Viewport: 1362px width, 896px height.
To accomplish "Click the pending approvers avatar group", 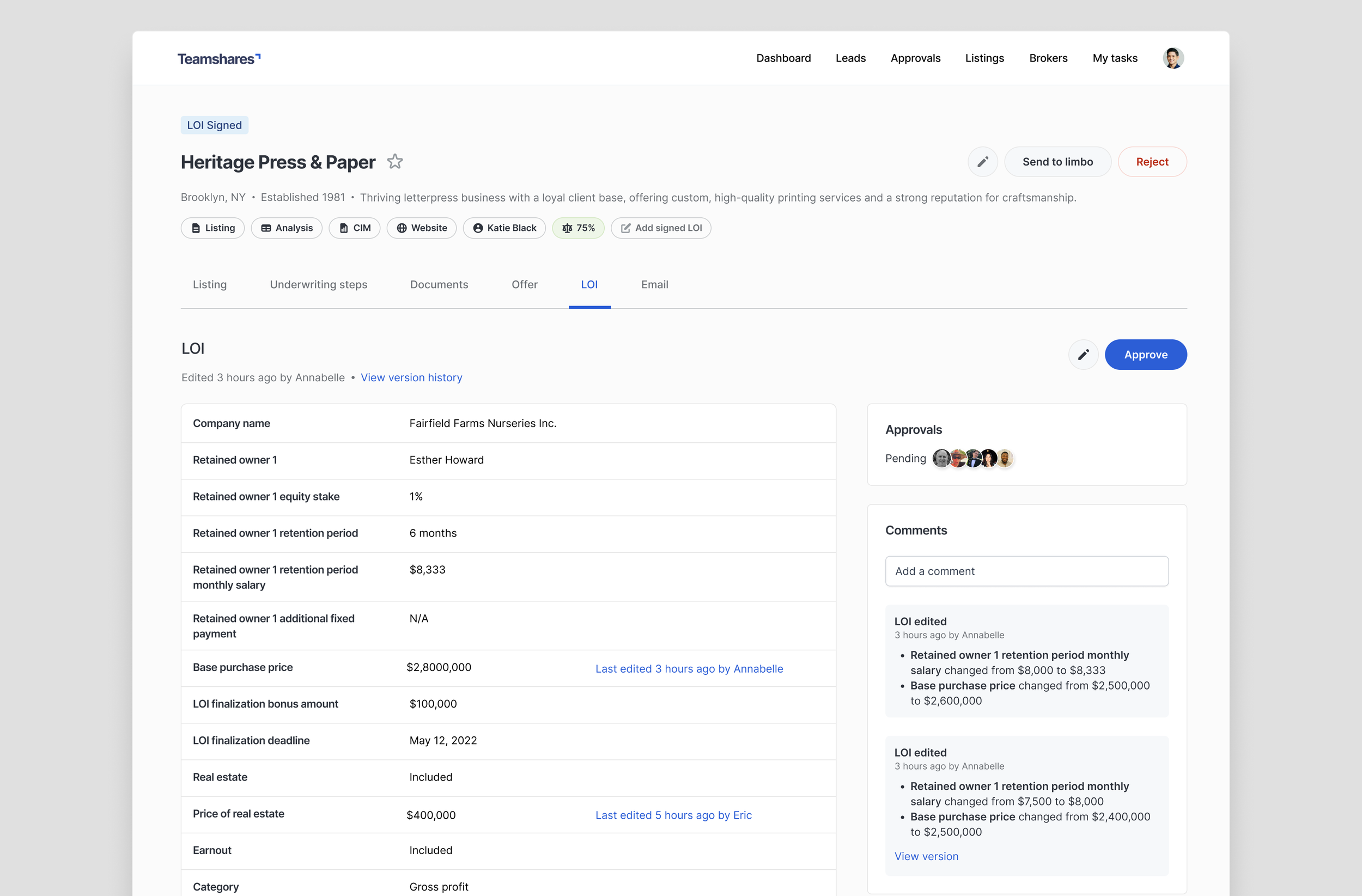I will click(973, 458).
